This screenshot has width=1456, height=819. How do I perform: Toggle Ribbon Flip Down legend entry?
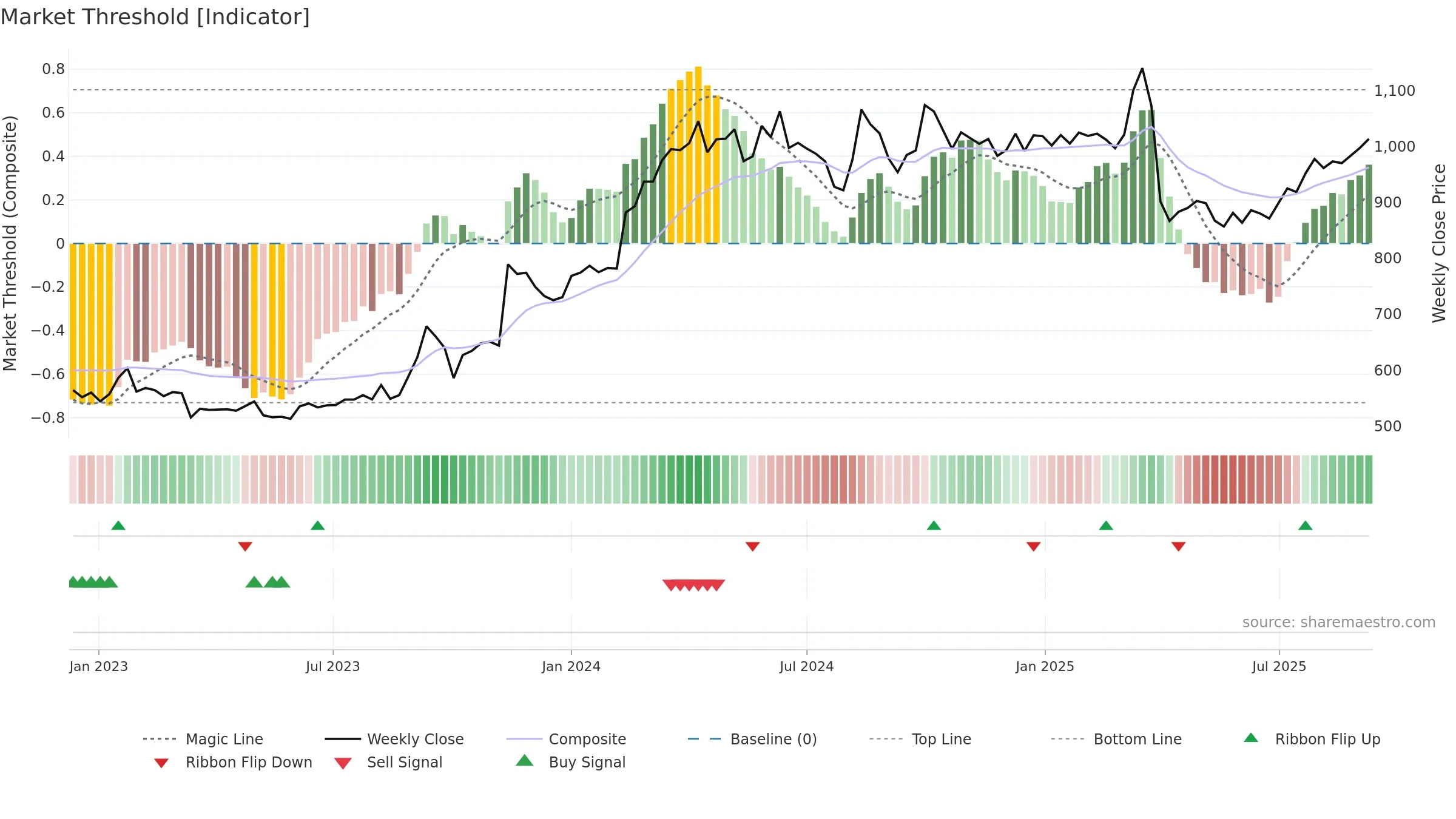click(233, 762)
